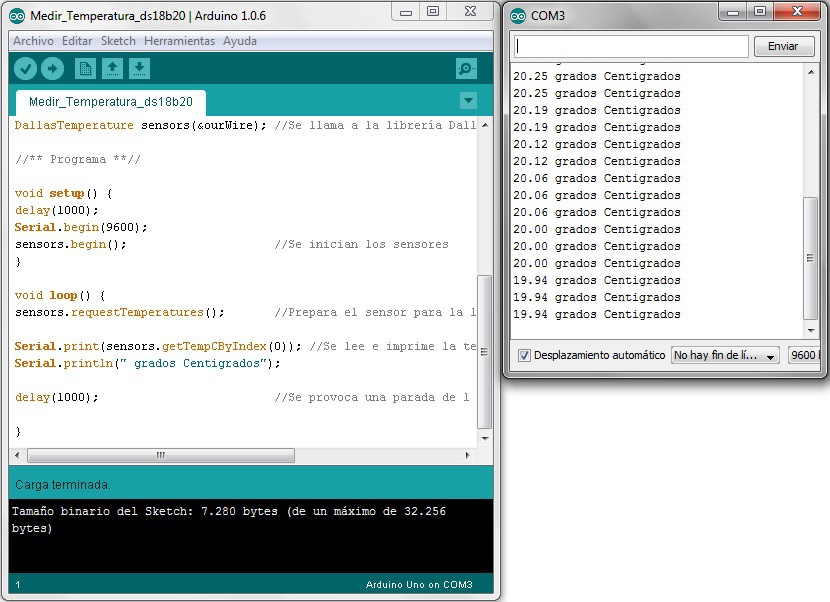
Task: Open the Ayuda menu
Action: click(x=240, y=41)
